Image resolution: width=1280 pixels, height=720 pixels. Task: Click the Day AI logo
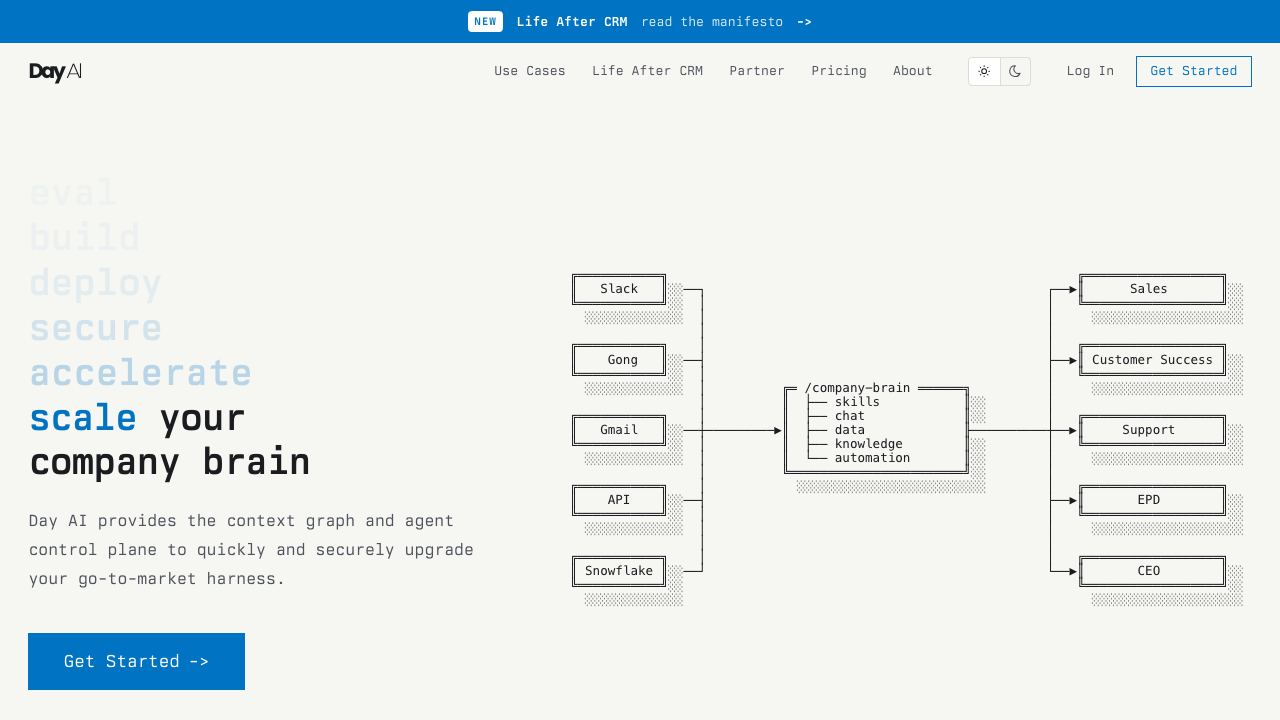click(56, 71)
